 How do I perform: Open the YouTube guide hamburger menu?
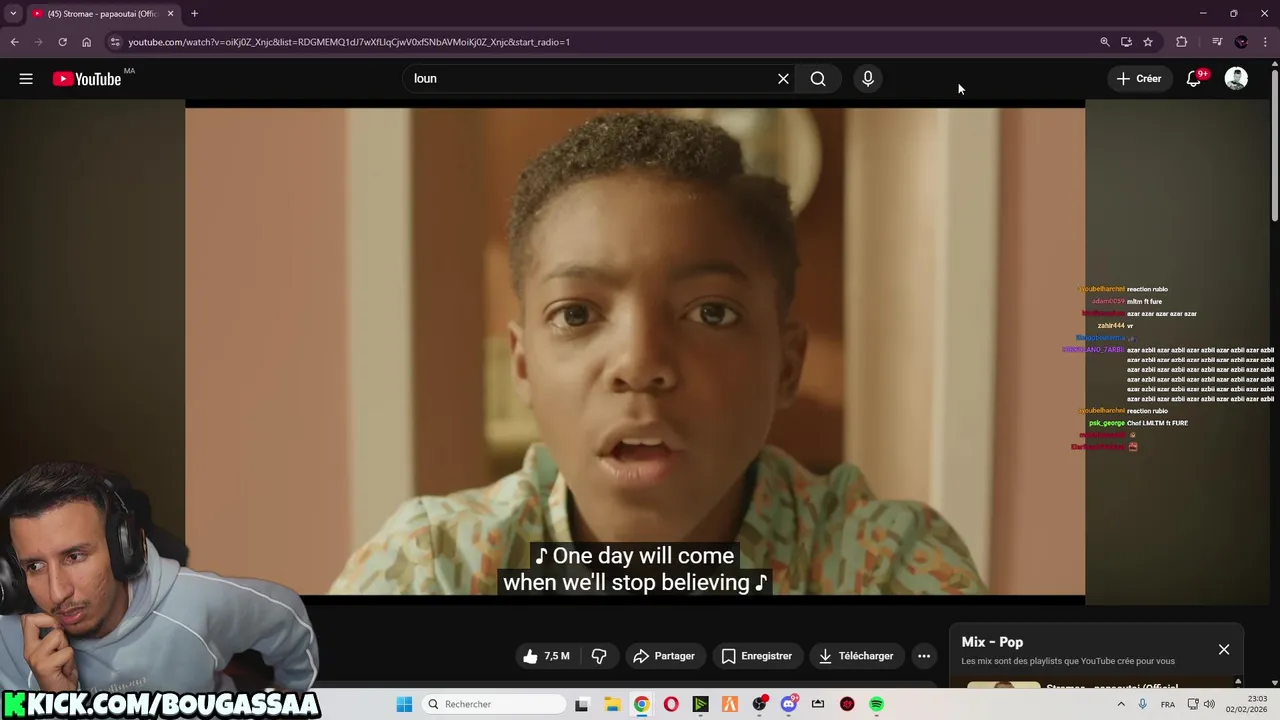(26, 79)
